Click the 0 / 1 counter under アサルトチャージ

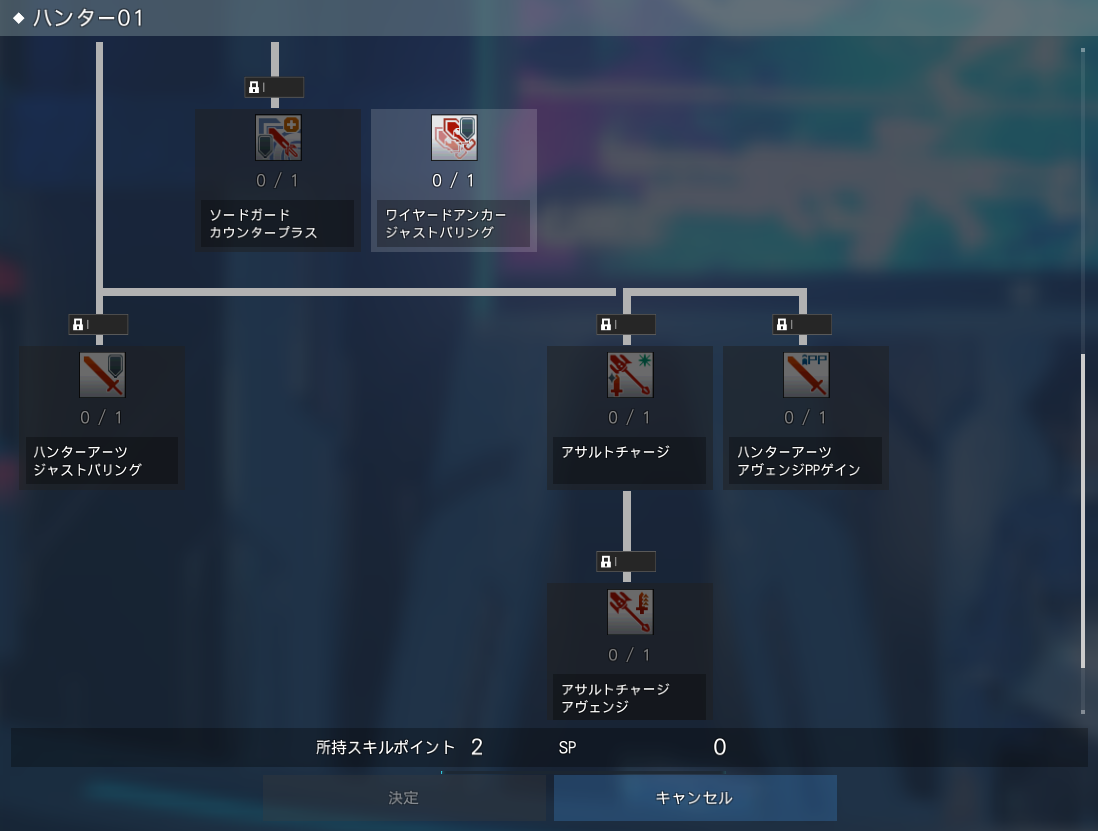[x=629, y=418]
